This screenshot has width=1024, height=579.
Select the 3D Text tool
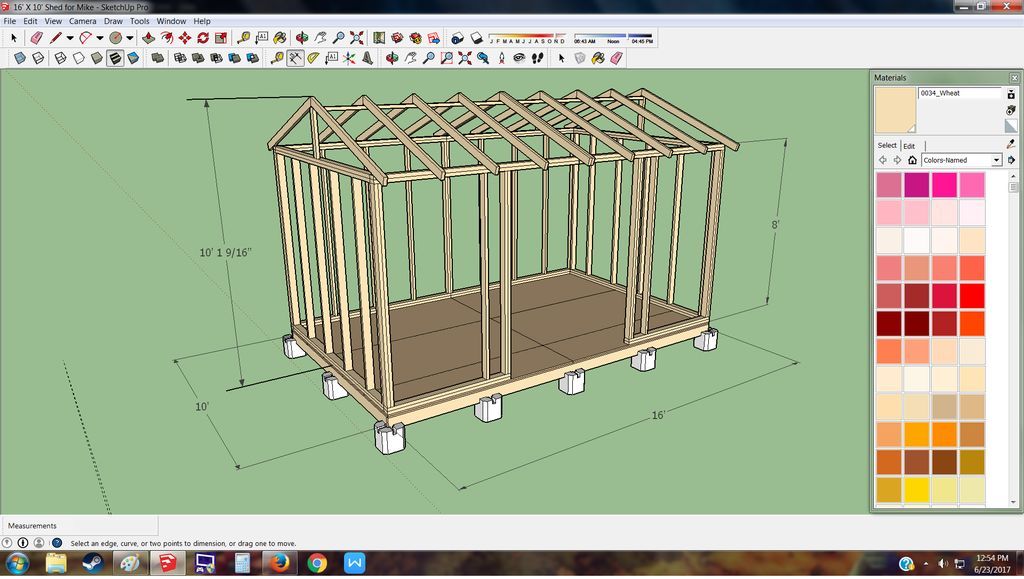[x=368, y=58]
